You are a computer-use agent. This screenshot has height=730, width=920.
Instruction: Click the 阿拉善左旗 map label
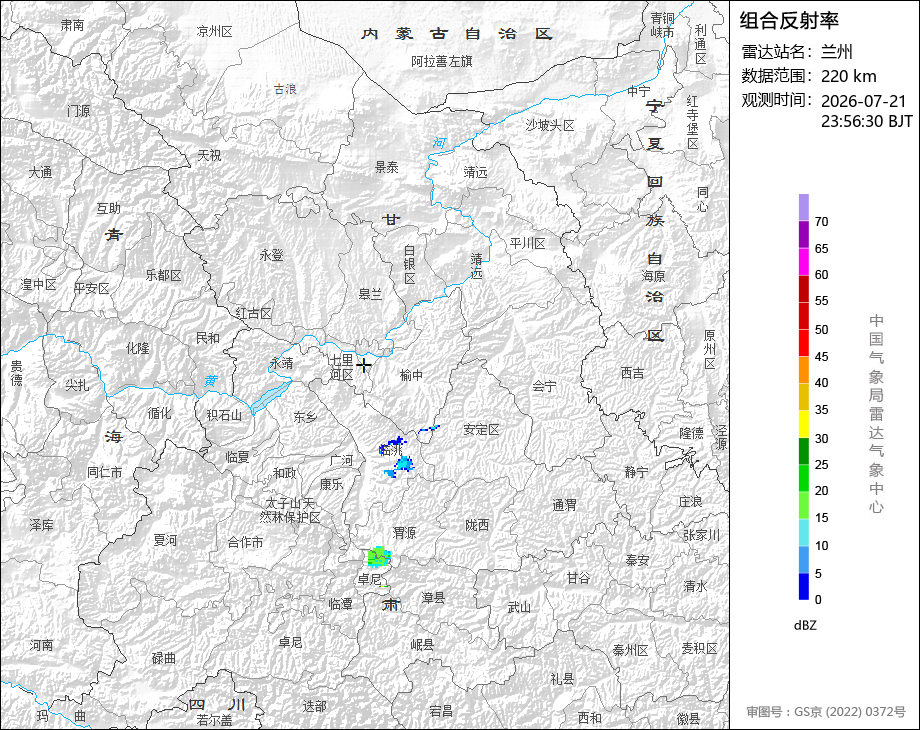click(x=442, y=61)
